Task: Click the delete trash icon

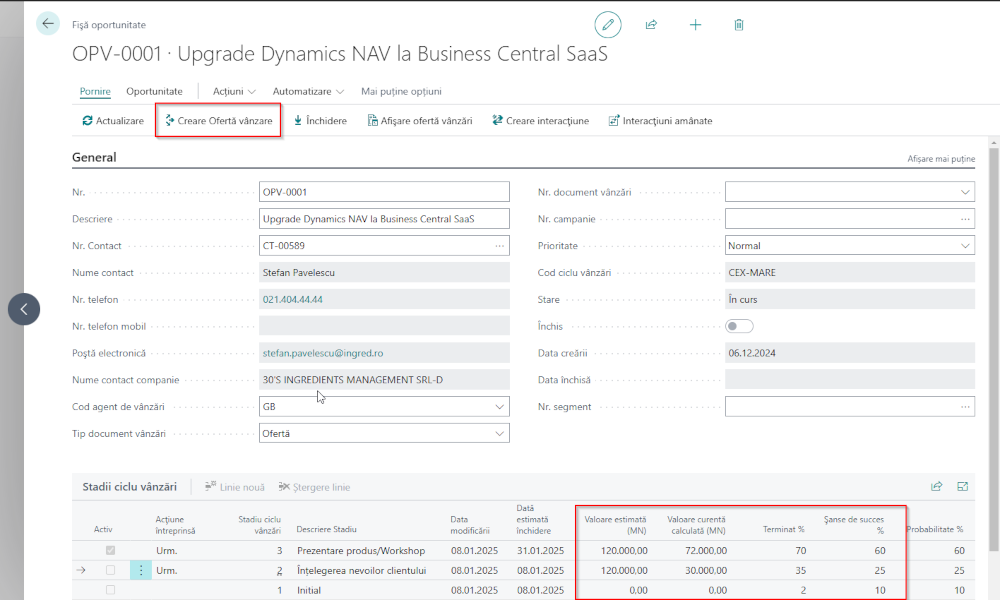Action: coord(739,25)
